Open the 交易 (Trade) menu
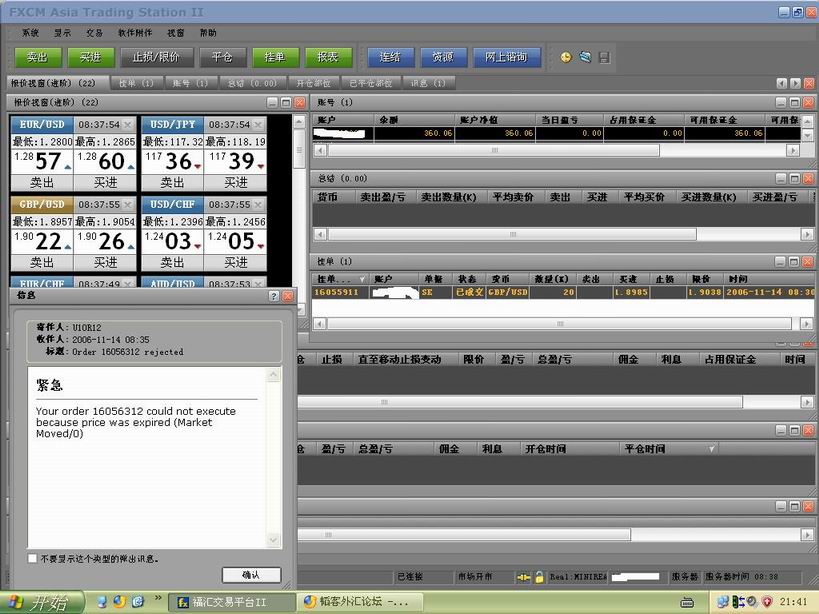The height and width of the screenshot is (614, 819). [94, 32]
